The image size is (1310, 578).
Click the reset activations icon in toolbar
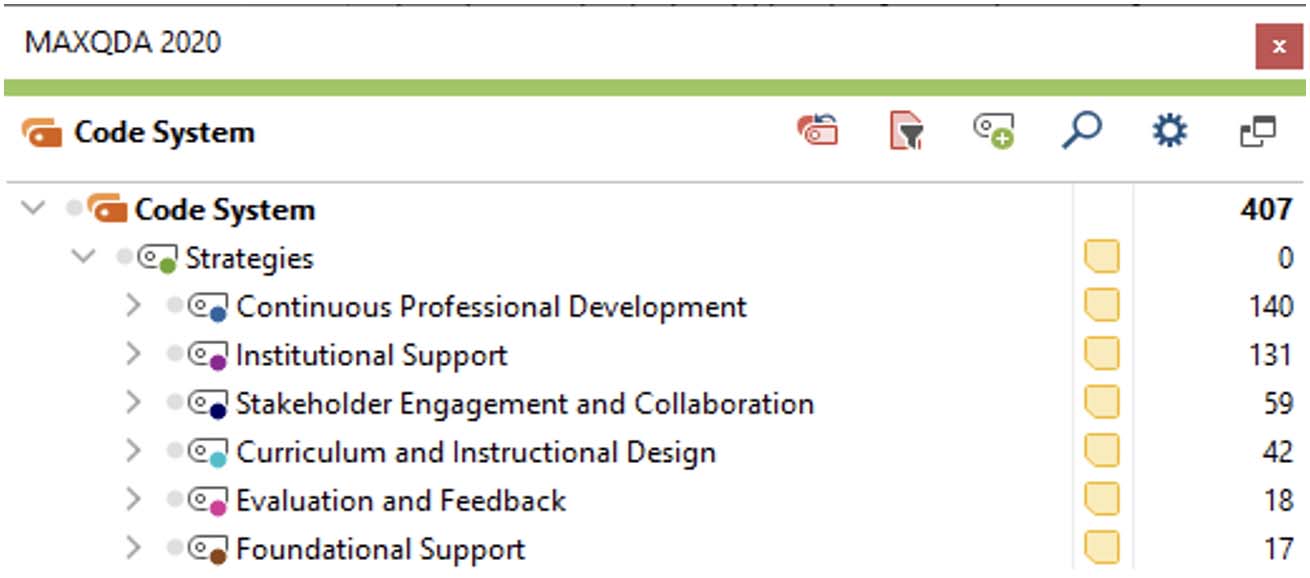tap(818, 132)
